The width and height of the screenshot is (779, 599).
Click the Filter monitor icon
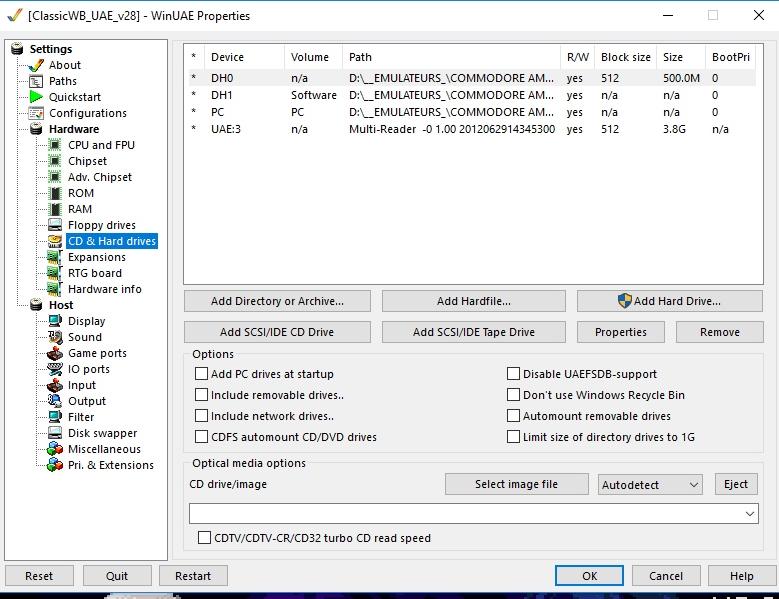[x=55, y=417]
